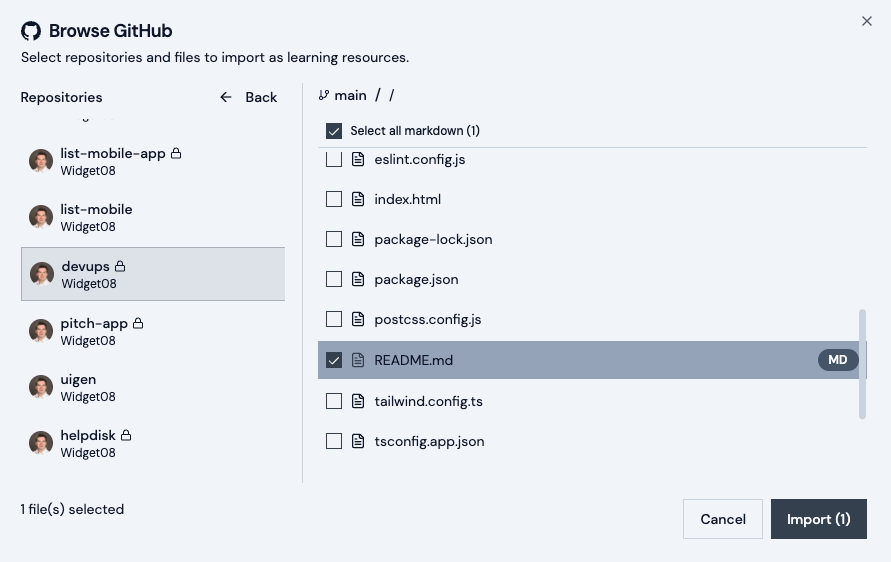Click the main branch breadcrumb
The height and width of the screenshot is (562, 891).
(350, 96)
